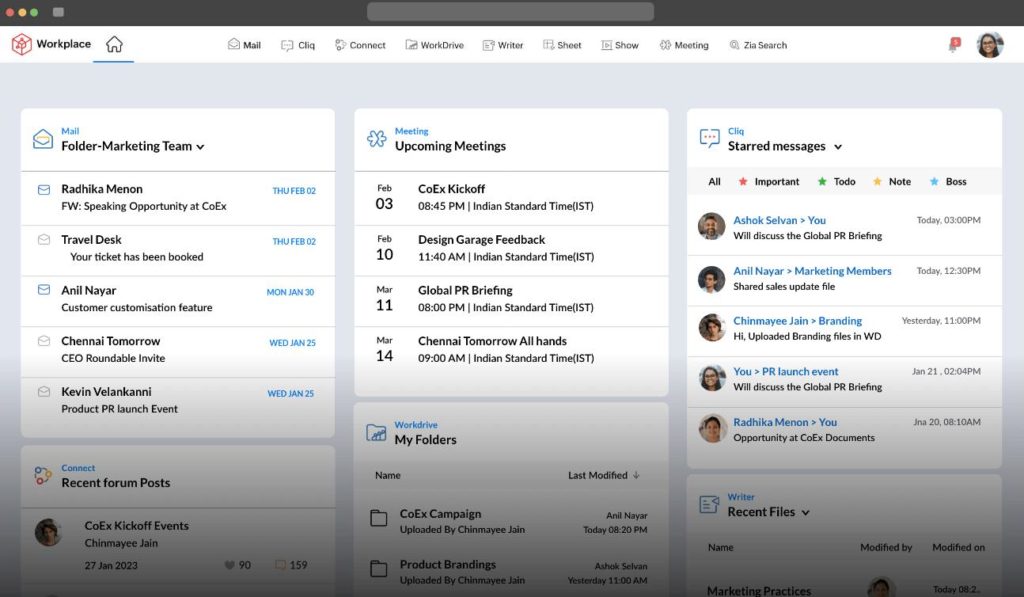
Task: Filter starred messages by Todo
Action: [x=837, y=182]
